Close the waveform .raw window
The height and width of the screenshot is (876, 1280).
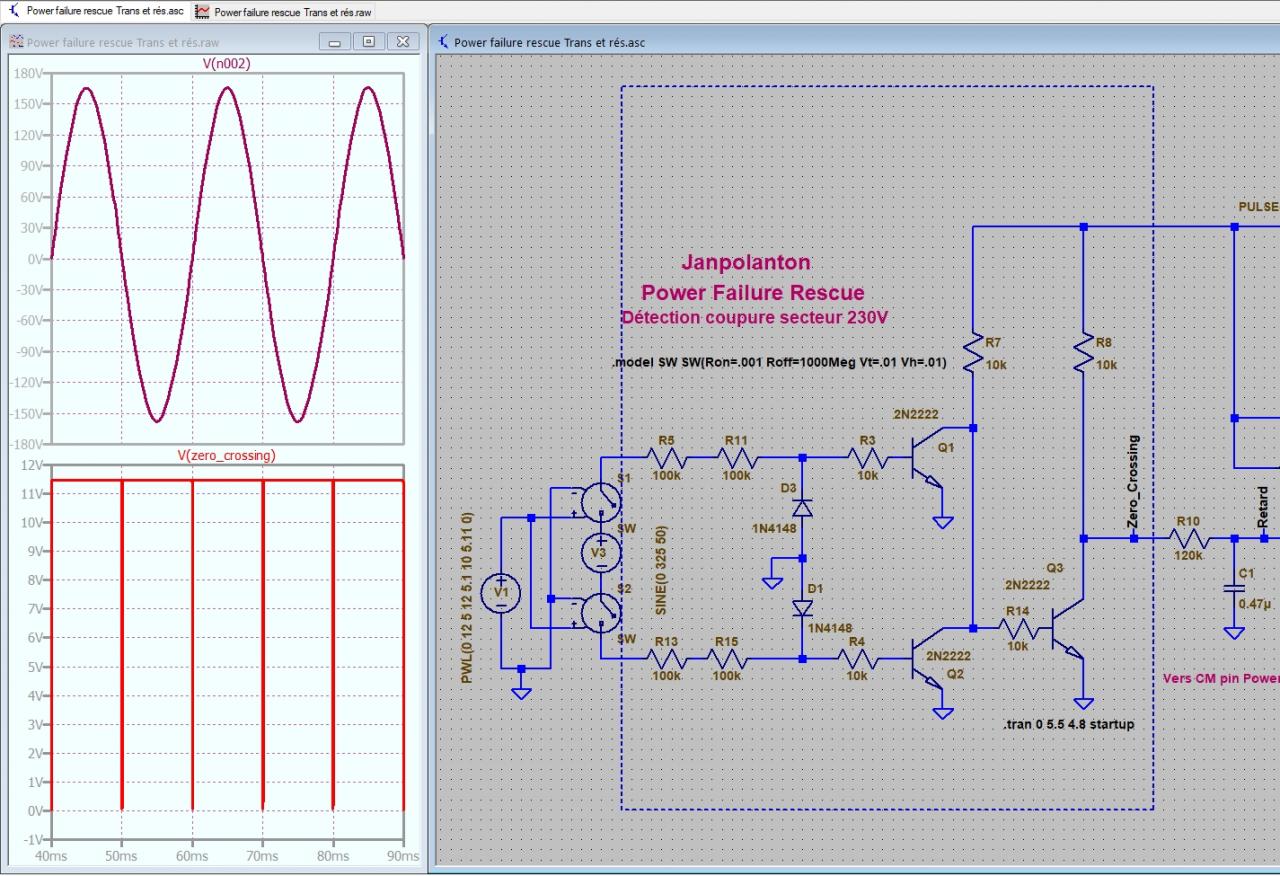[x=403, y=42]
